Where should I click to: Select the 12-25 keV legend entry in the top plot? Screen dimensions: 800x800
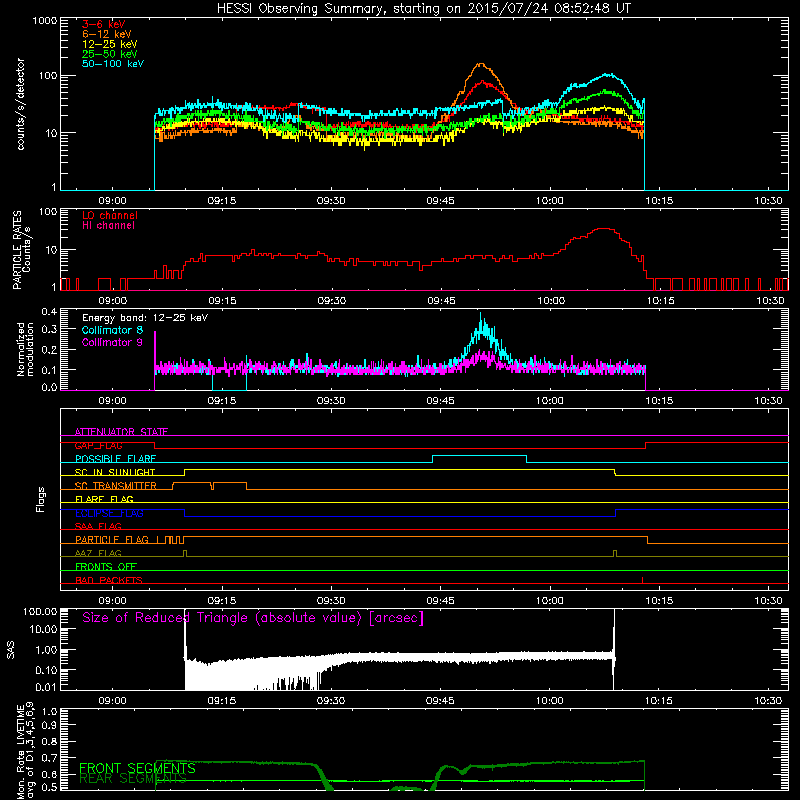(x=110, y=44)
